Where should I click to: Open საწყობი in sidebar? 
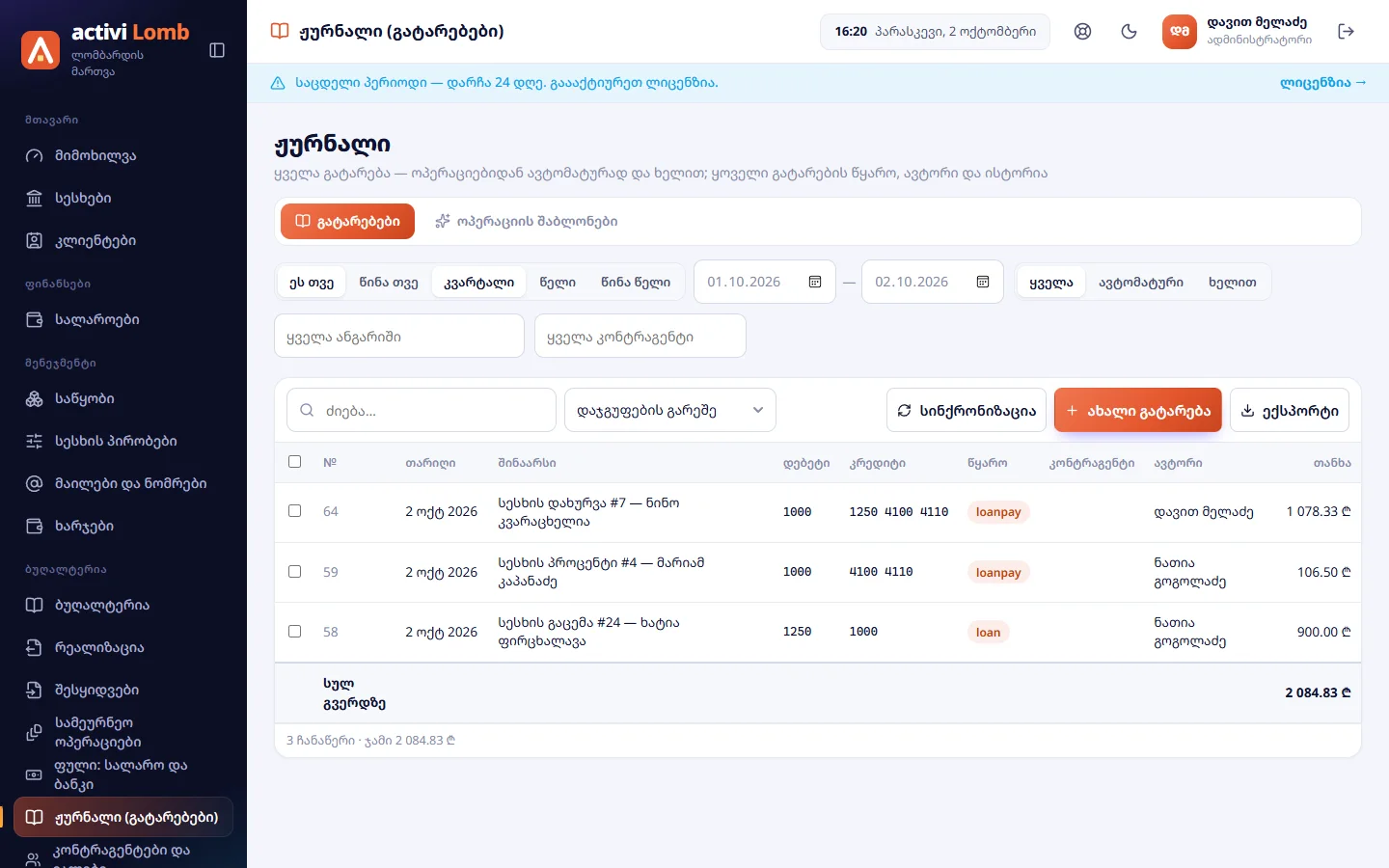pos(123,398)
